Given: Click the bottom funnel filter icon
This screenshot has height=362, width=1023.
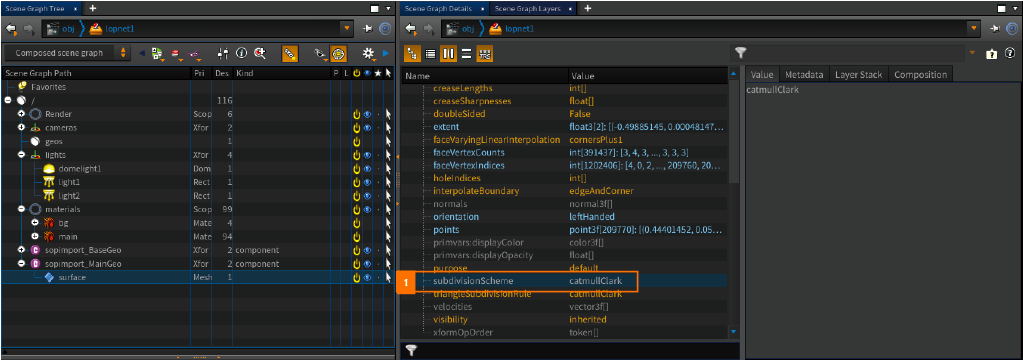Looking at the screenshot, I should (x=411, y=351).
